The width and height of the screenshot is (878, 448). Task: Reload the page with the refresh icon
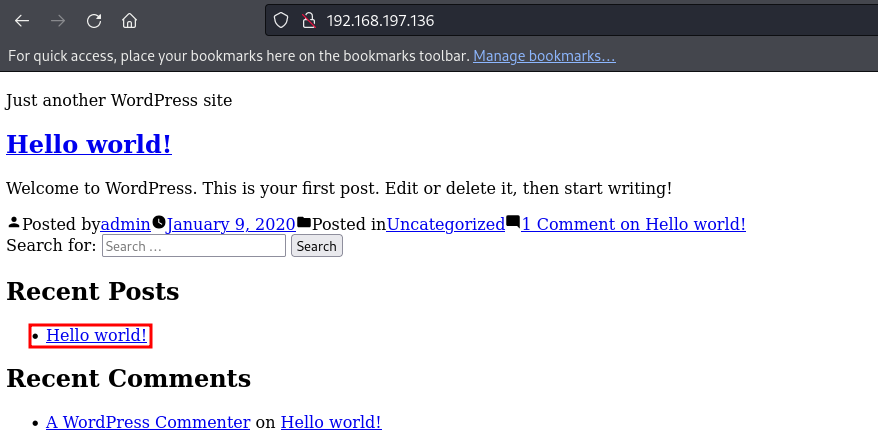[94, 21]
